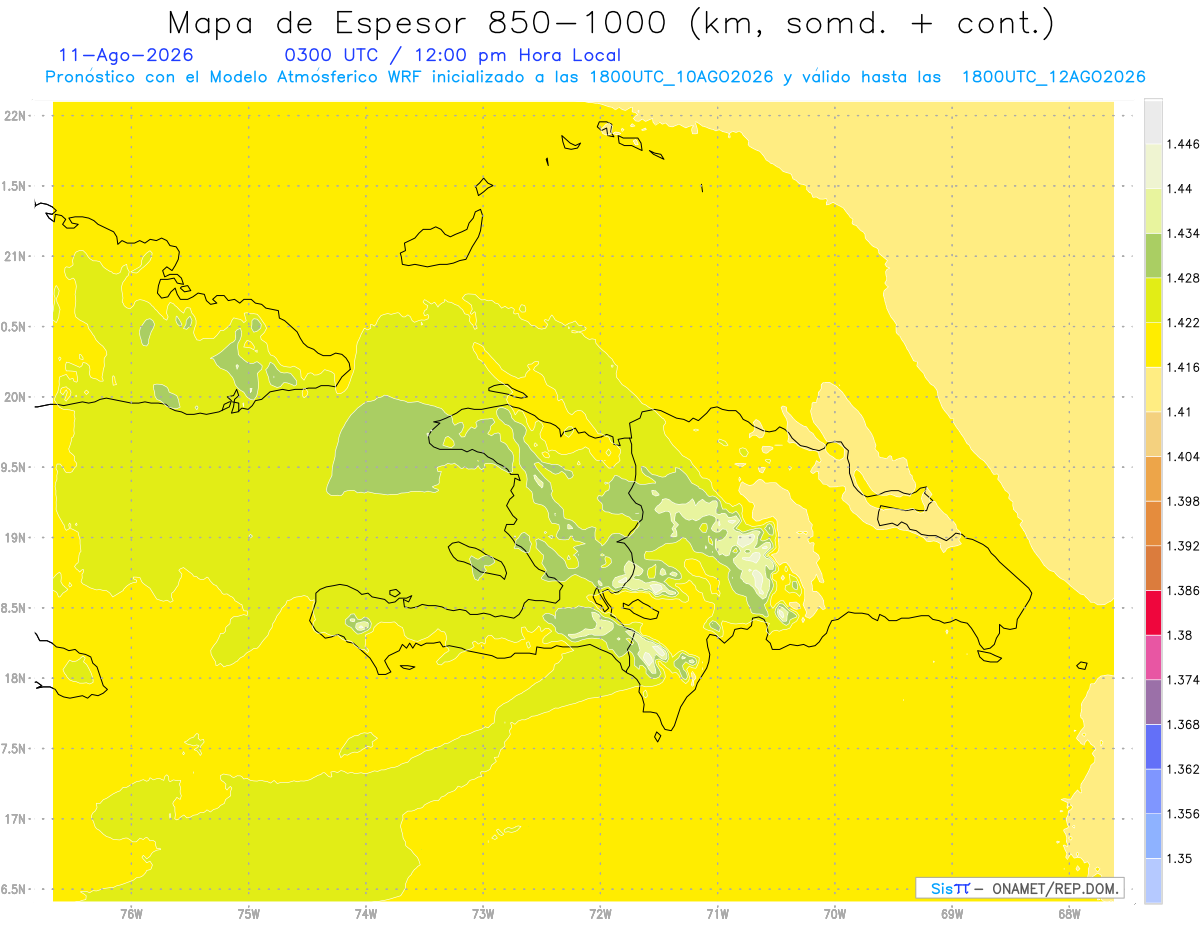Select the green legend swatch between 1.428 and 1.434
The image size is (1200, 927).
(x=1153, y=255)
